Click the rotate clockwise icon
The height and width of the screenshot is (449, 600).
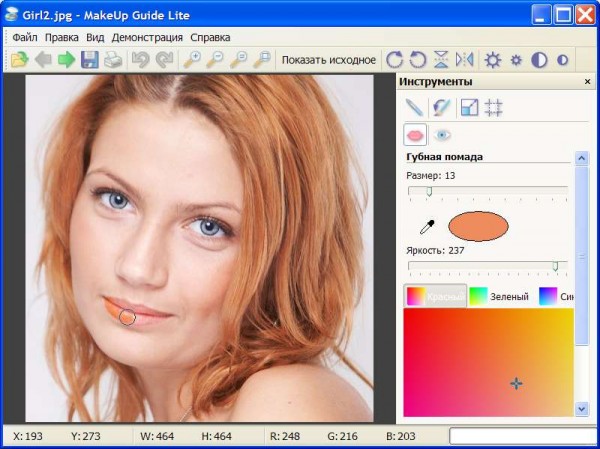395,60
